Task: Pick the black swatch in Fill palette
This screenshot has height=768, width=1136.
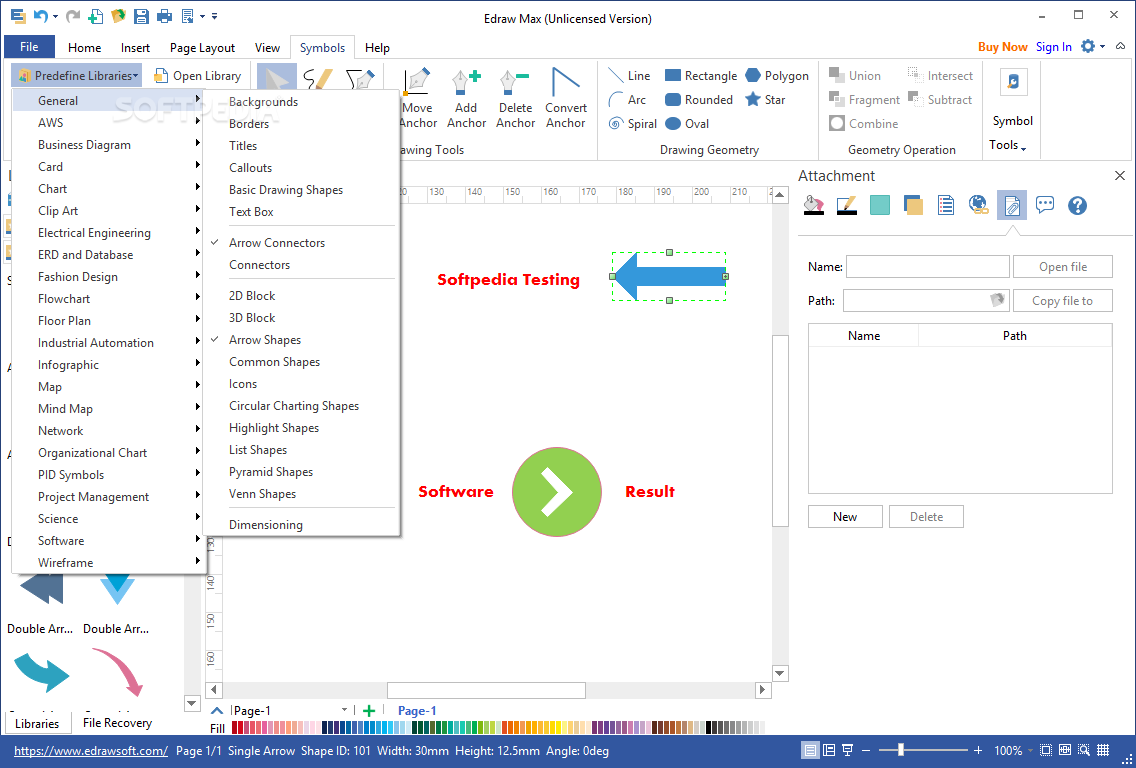Action: click(710, 727)
